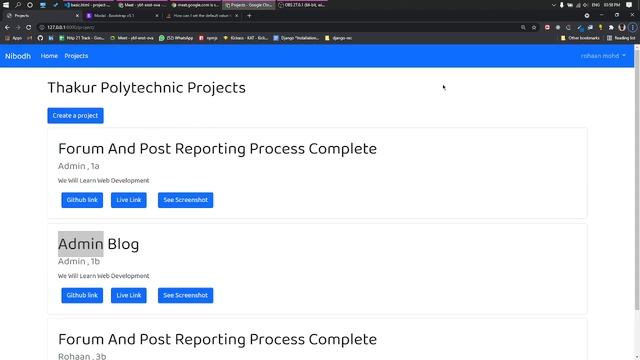Open the taskbar search magnifier
640x360 pixels.
18,5
